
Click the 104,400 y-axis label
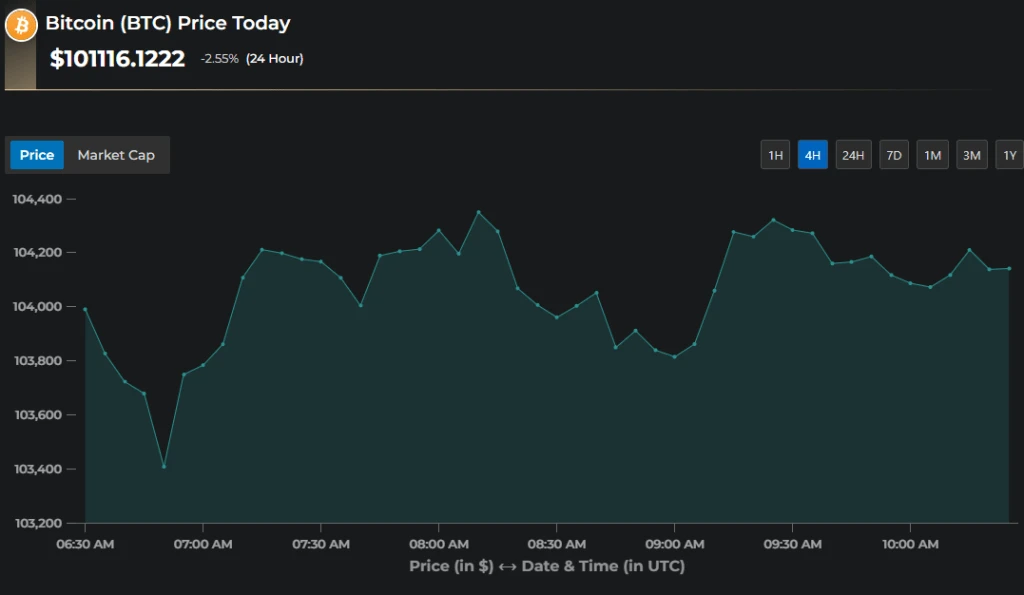pyautogui.click(x=37, y=199)
